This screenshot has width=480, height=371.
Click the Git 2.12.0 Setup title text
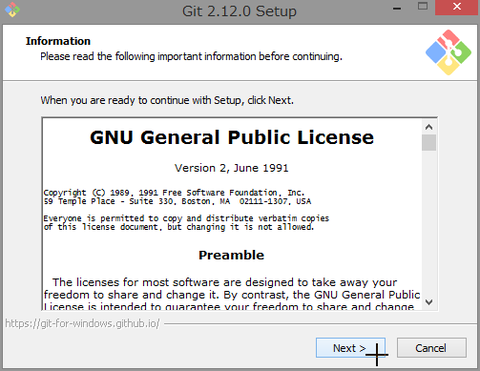(239, 11)
